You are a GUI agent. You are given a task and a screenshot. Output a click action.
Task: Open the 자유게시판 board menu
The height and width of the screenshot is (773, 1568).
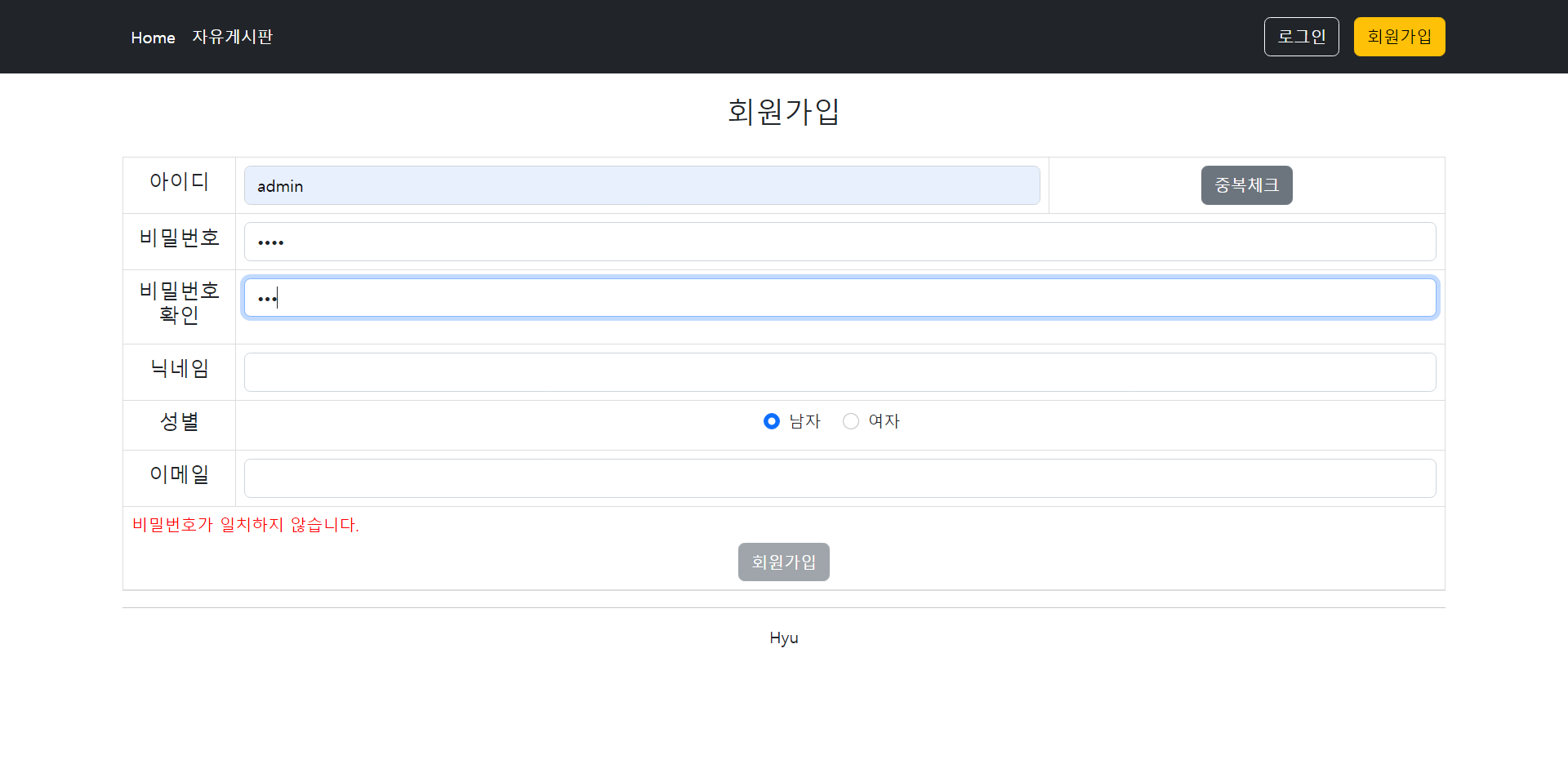point(232,37)
